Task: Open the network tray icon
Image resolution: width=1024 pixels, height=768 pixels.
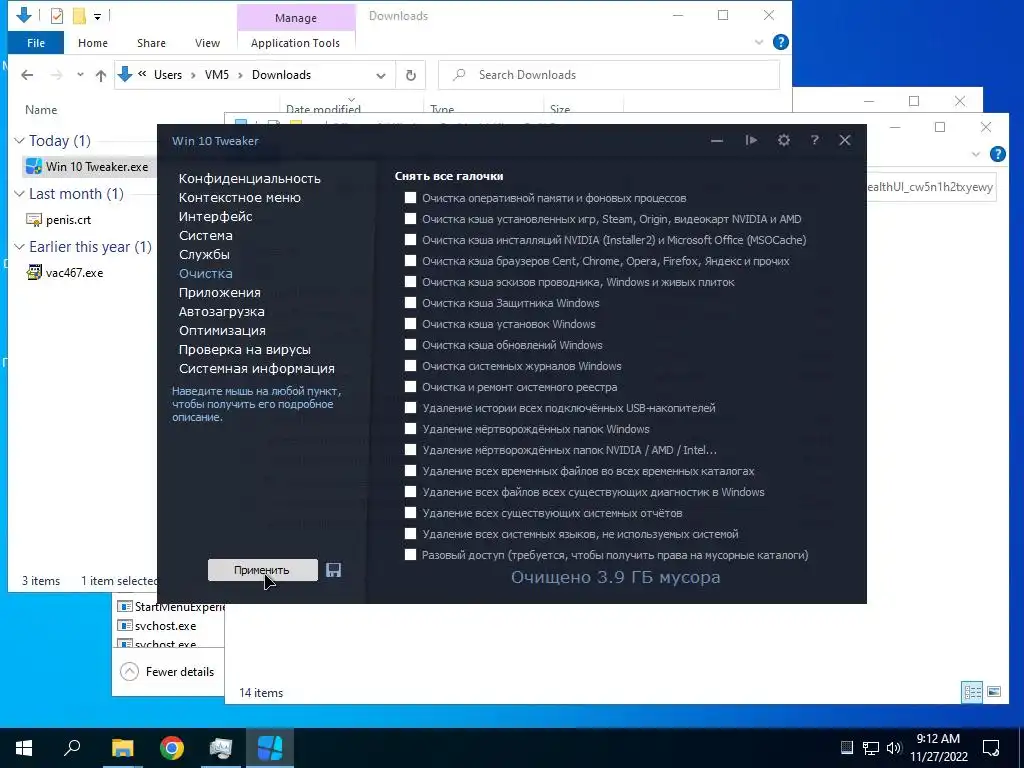Action: pos(871,748)
